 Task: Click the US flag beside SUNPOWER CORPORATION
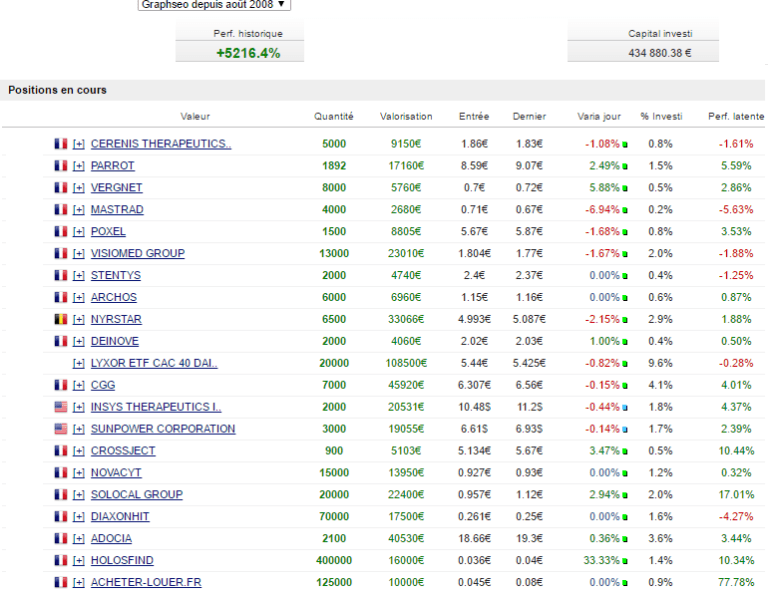[61, 429]
